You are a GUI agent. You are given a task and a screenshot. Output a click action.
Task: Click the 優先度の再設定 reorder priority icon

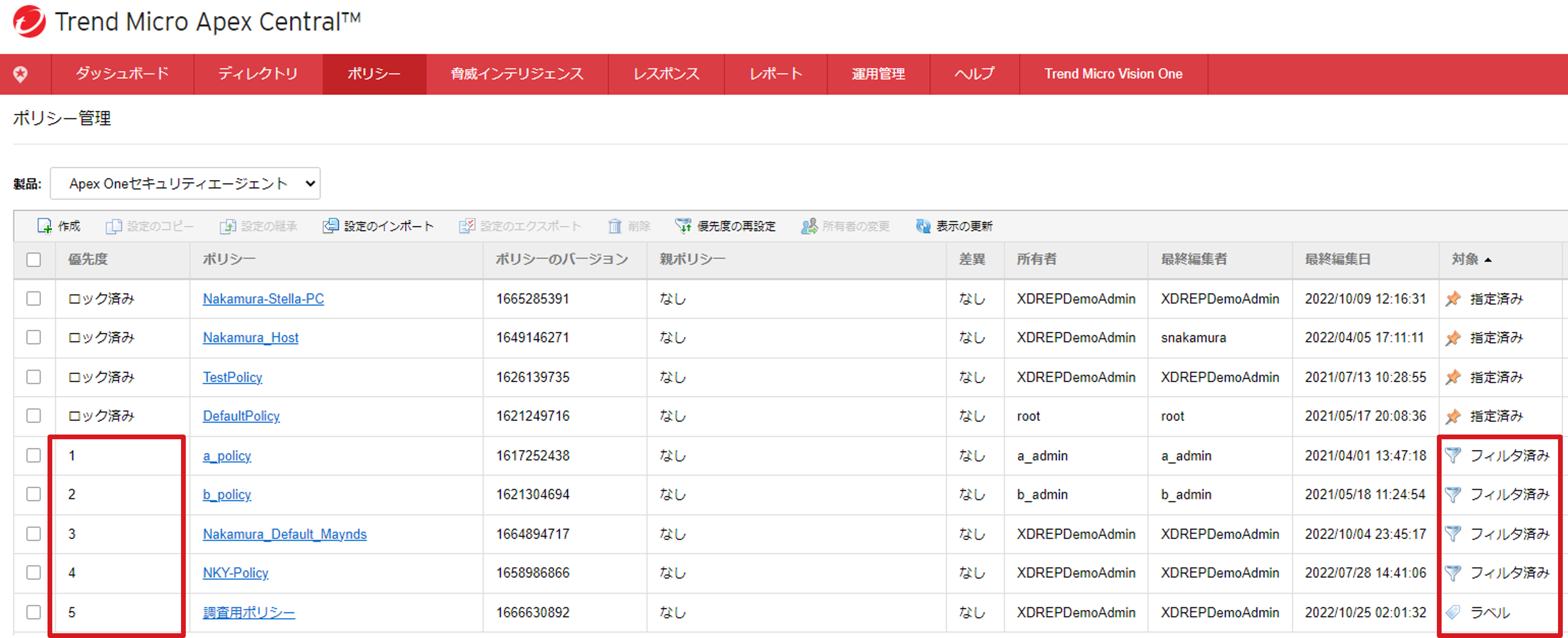click(x=683, y=226)
